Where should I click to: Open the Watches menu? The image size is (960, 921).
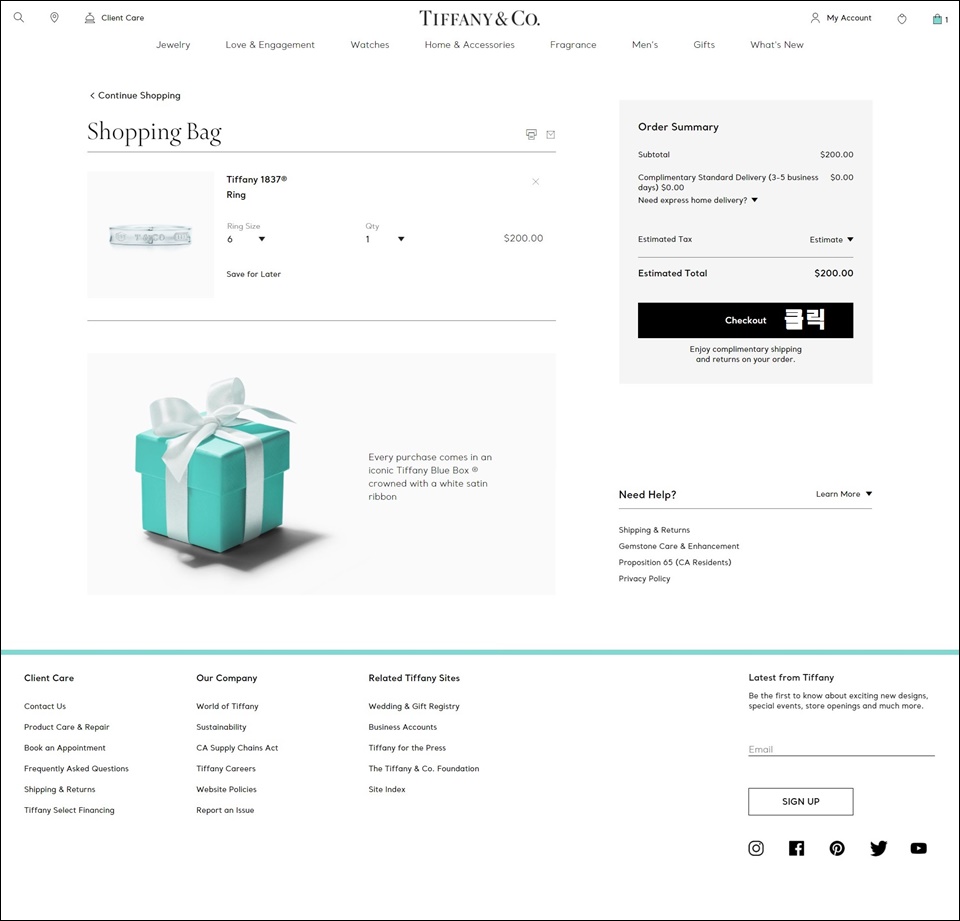370,45
